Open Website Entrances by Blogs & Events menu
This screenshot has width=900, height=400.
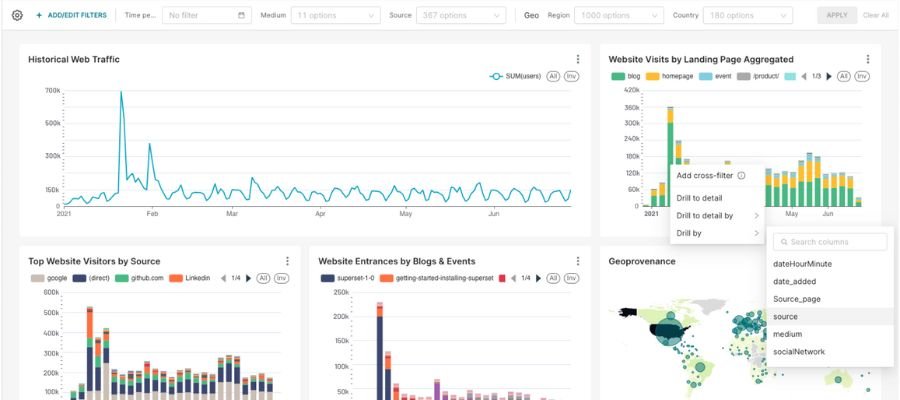[x=577, y=261]
